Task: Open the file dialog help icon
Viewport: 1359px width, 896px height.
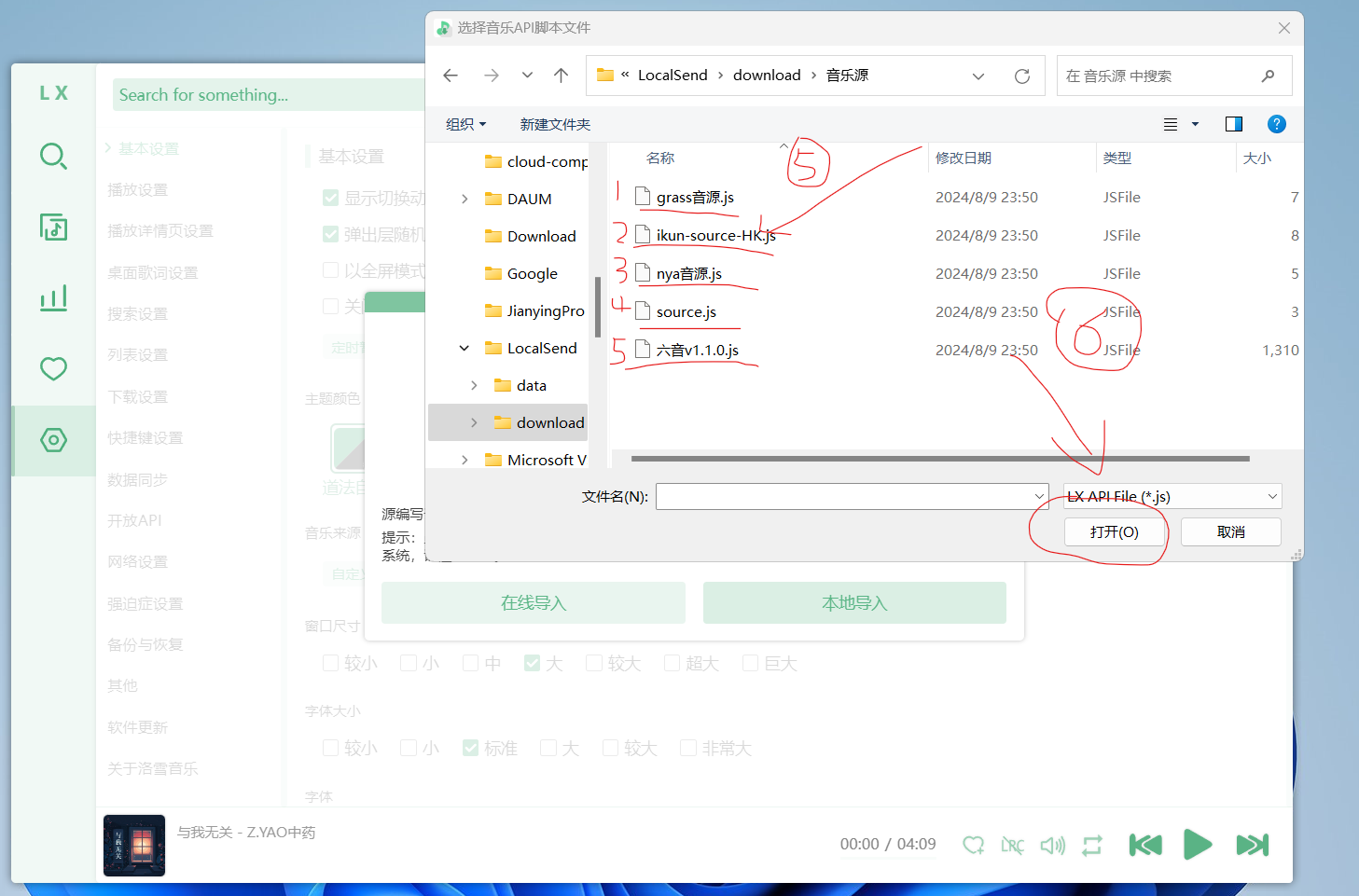Action: pyautogui.click(x=1277, y=124)
